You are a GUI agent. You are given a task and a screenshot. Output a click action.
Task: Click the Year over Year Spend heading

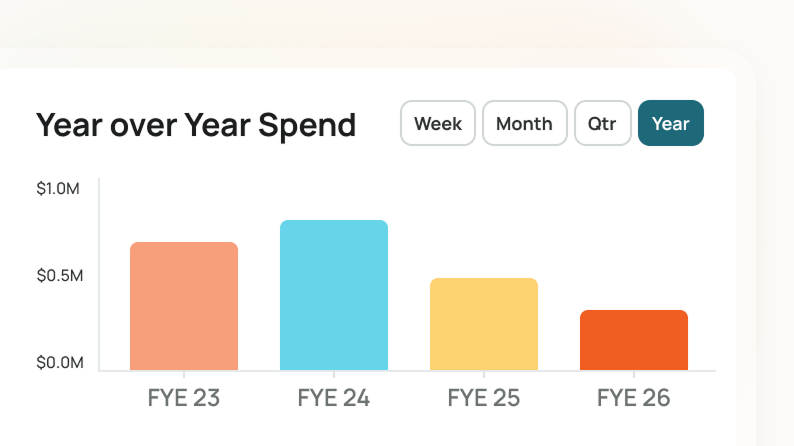click(196, 125)
